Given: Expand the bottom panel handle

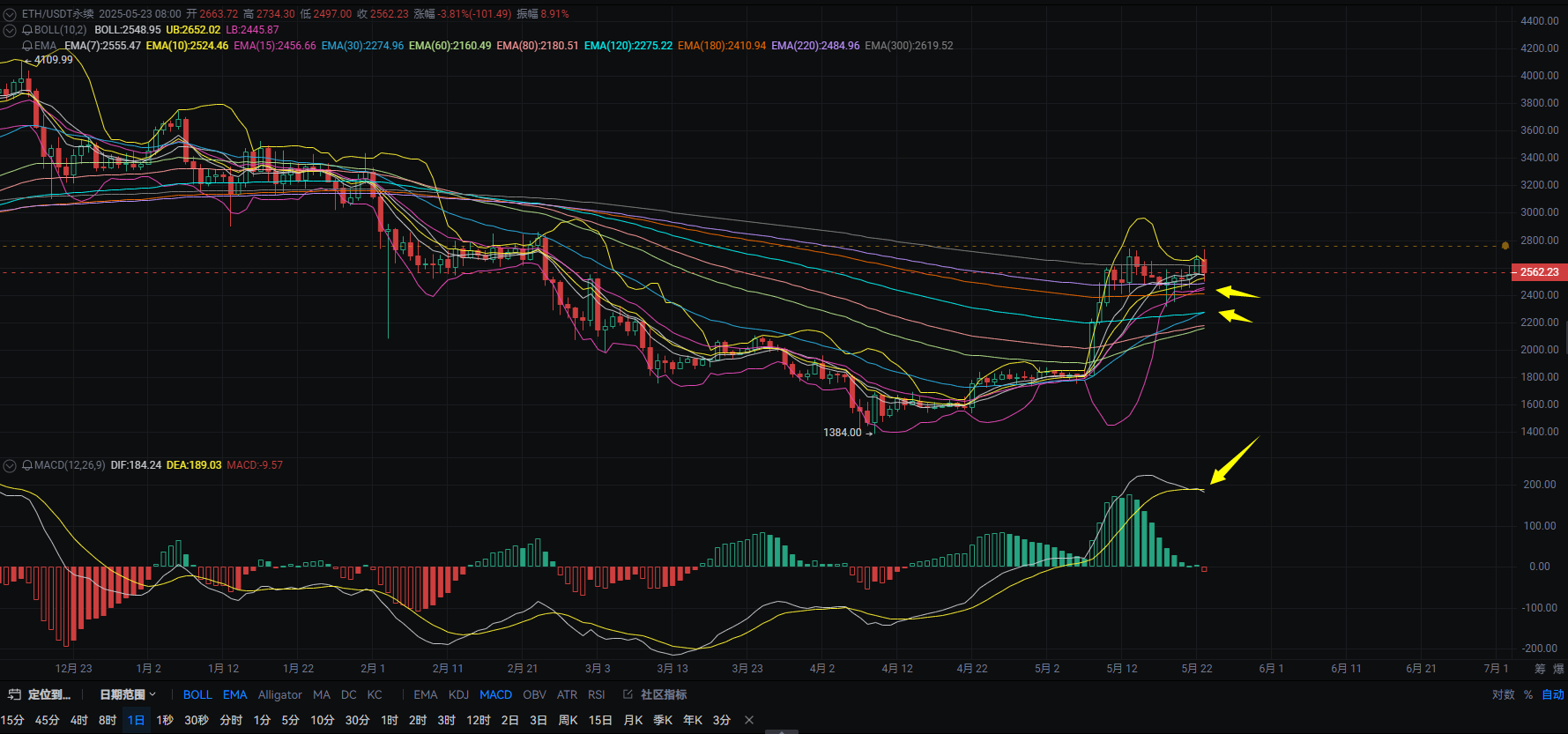Looking at the screenshot, I should point(782,731).
